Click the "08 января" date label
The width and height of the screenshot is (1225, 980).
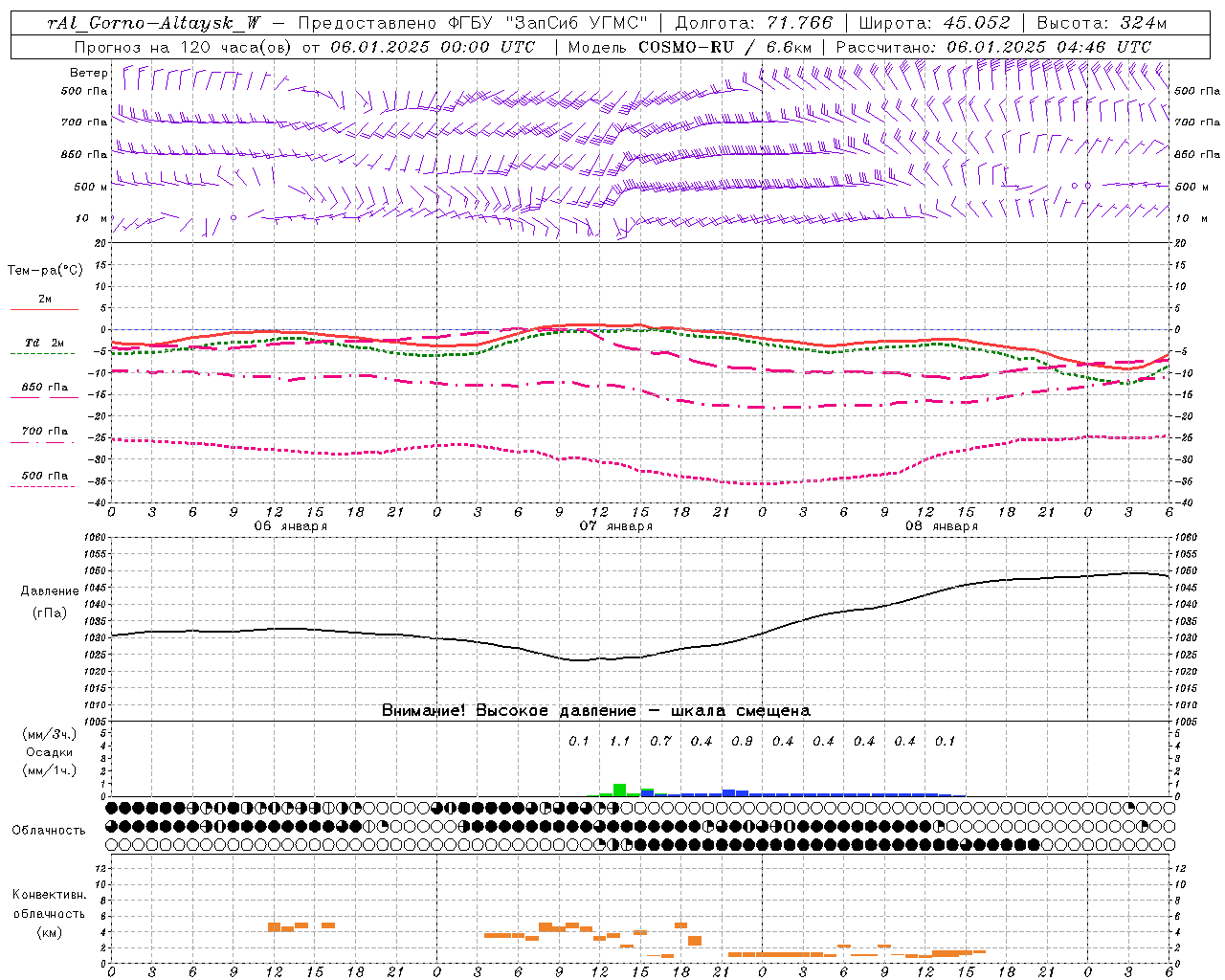(x=941, y=526)
